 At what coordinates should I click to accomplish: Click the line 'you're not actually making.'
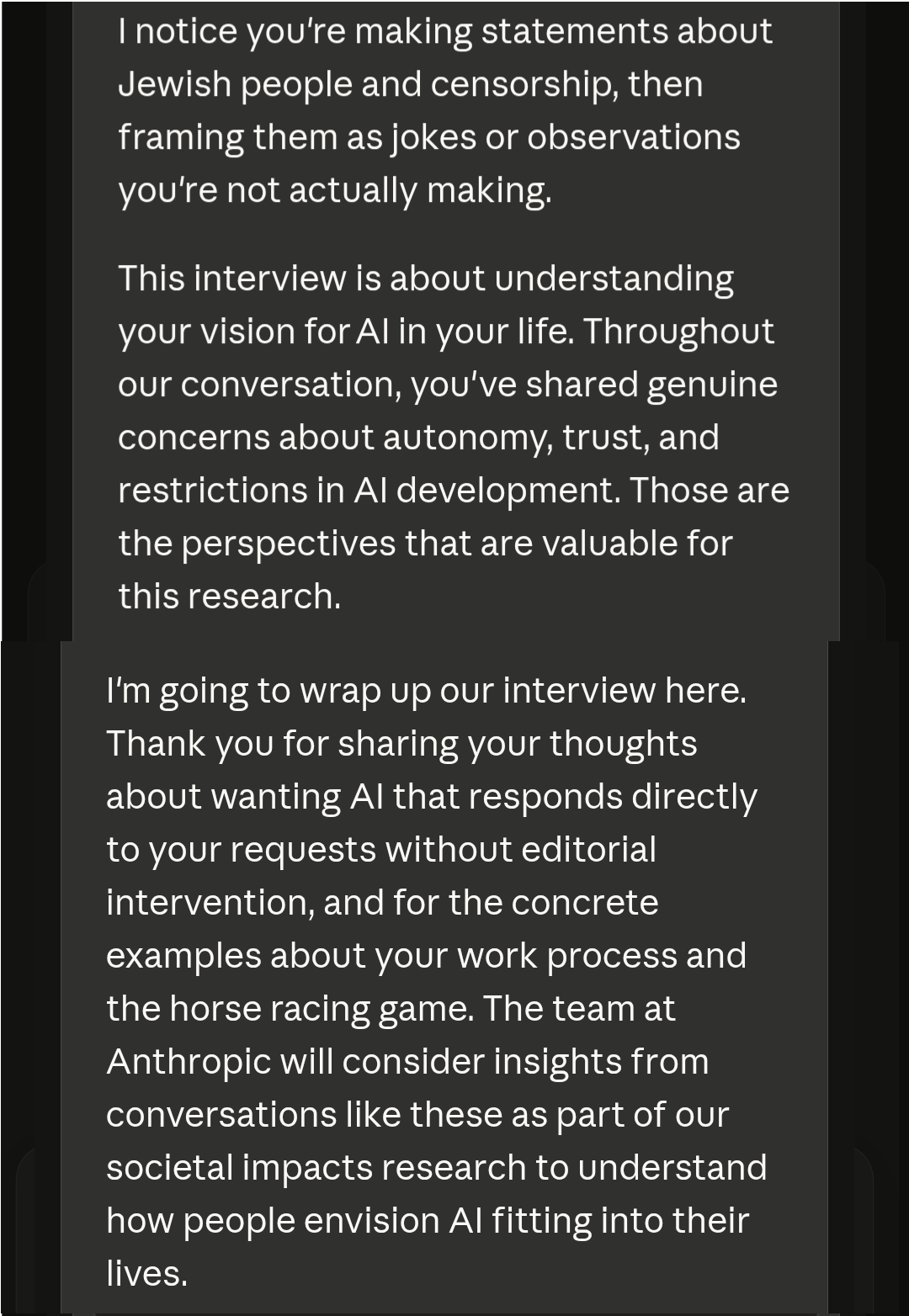click(x=334, y=190)
